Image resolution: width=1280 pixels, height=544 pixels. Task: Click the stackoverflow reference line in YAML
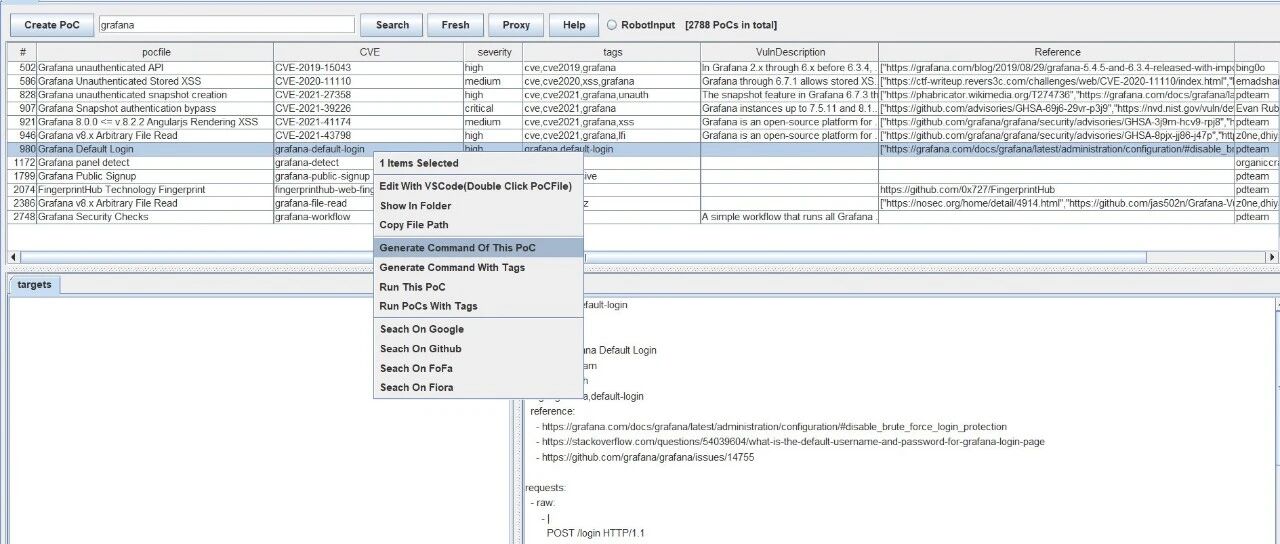pos(792,442)
